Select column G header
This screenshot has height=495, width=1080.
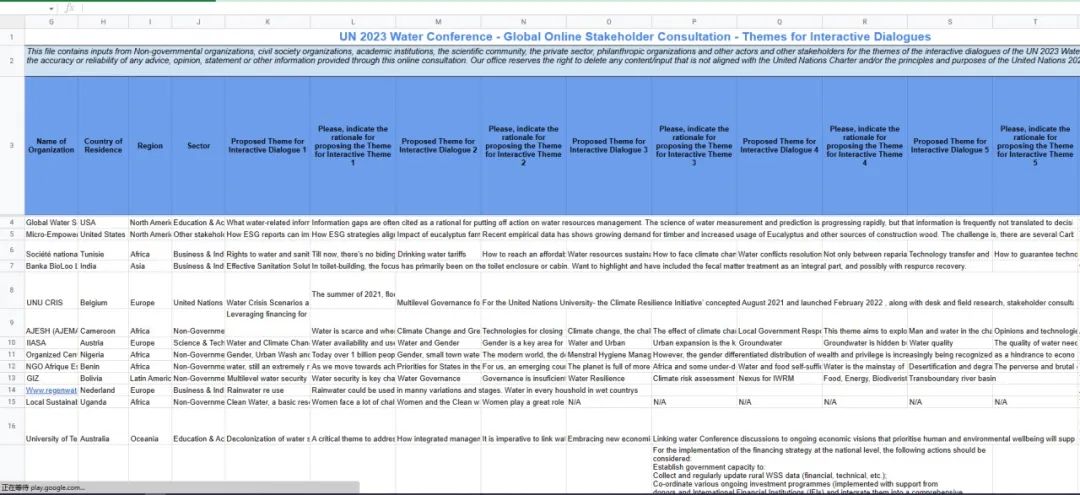(50, 21)
